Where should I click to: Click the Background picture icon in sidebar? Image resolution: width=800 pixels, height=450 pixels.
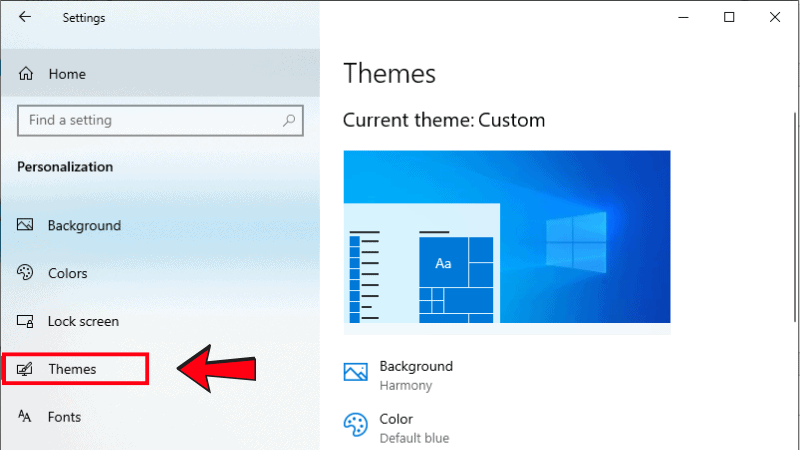tap(27, 226)
